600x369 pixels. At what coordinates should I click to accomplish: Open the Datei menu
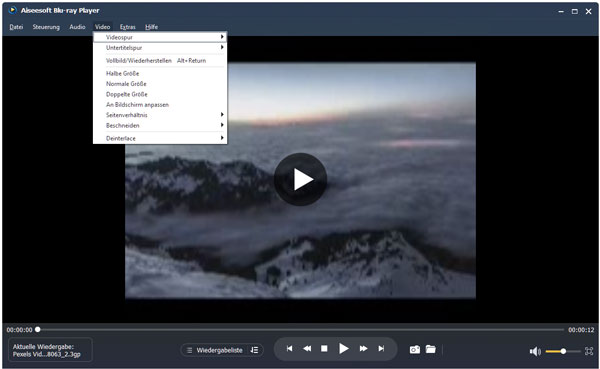(16, 27)
